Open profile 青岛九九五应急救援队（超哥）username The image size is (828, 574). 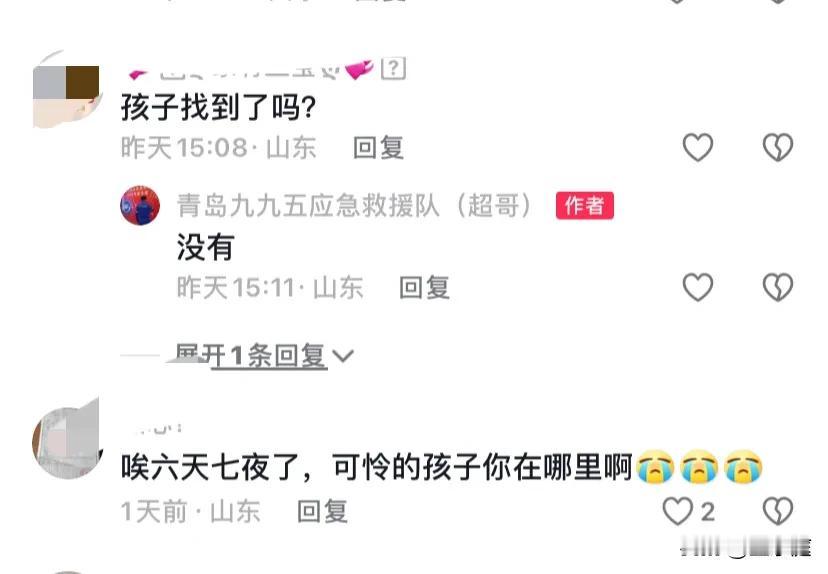click(354, 205)
